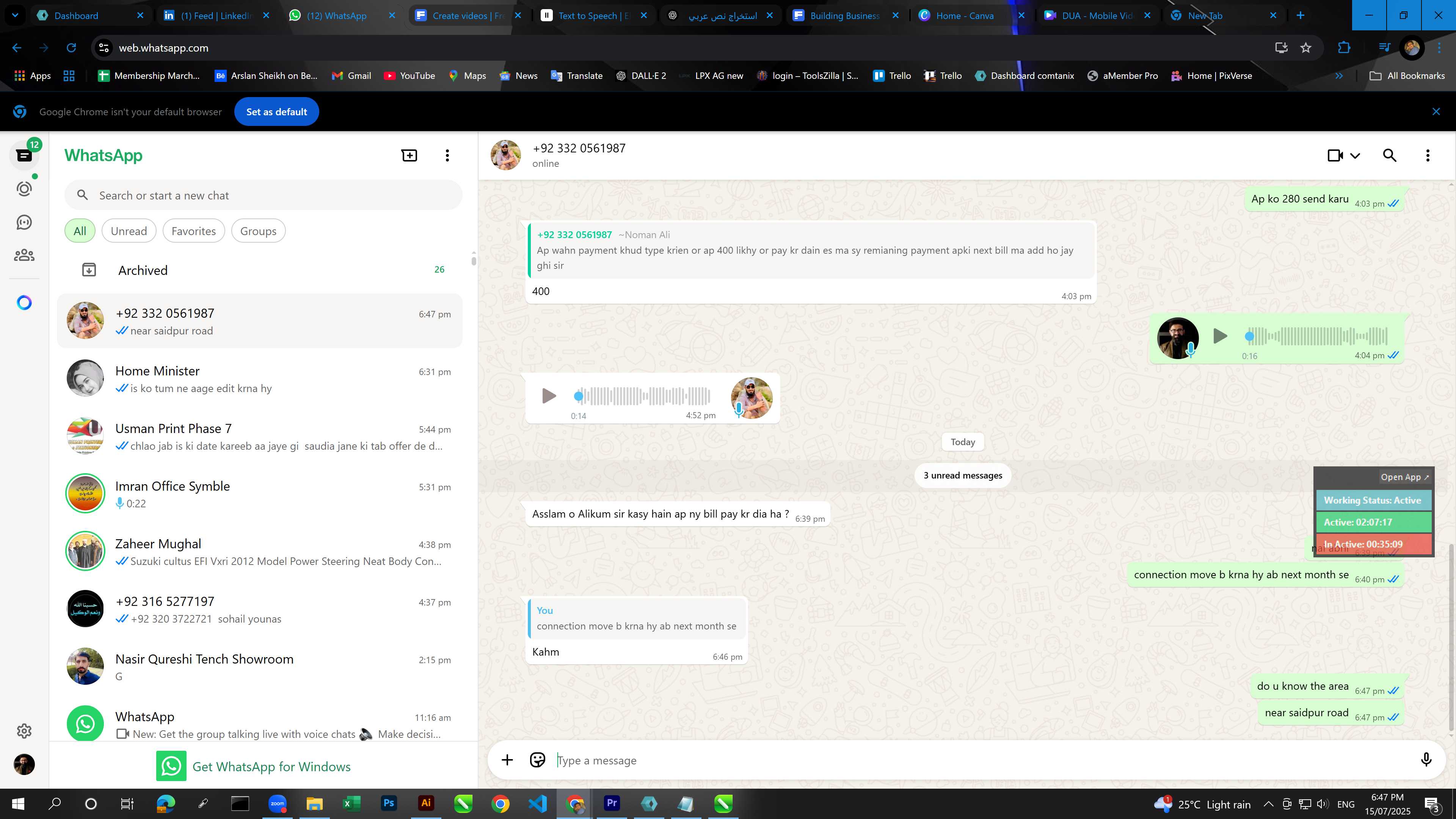The width and height of the screenshot is (1456, 819).
Task: Open the All Bookmarks folder
Action: [1407, 76]
